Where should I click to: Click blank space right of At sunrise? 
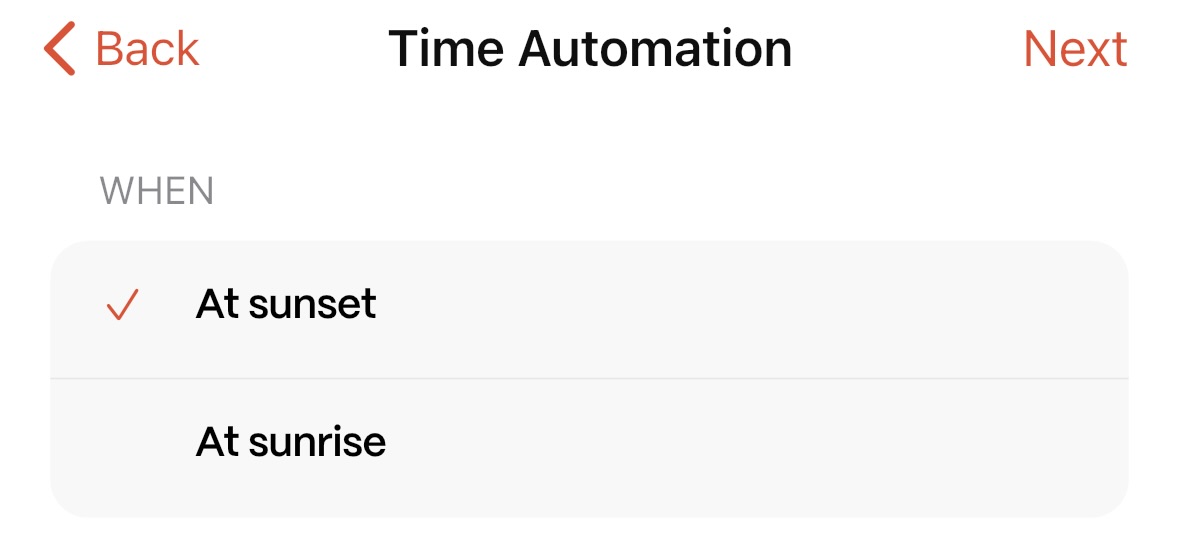coord(750,442)
